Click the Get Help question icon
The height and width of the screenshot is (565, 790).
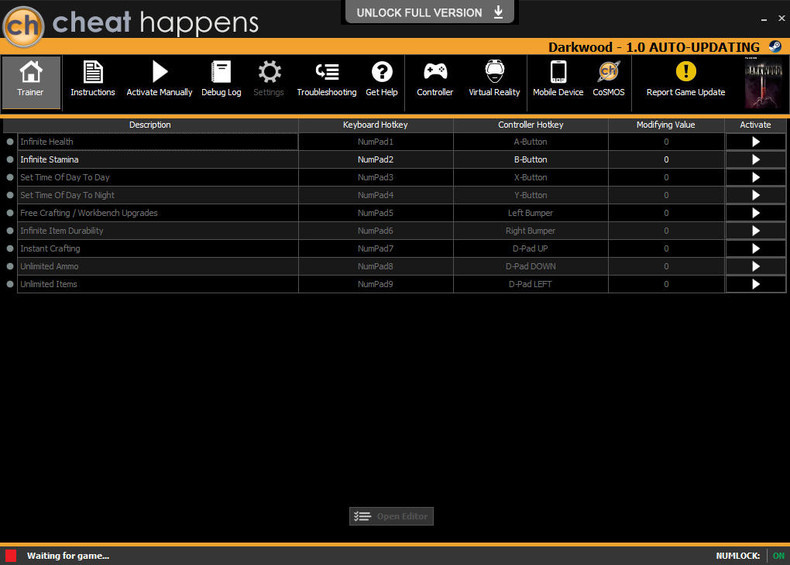[x=382, y=72]
